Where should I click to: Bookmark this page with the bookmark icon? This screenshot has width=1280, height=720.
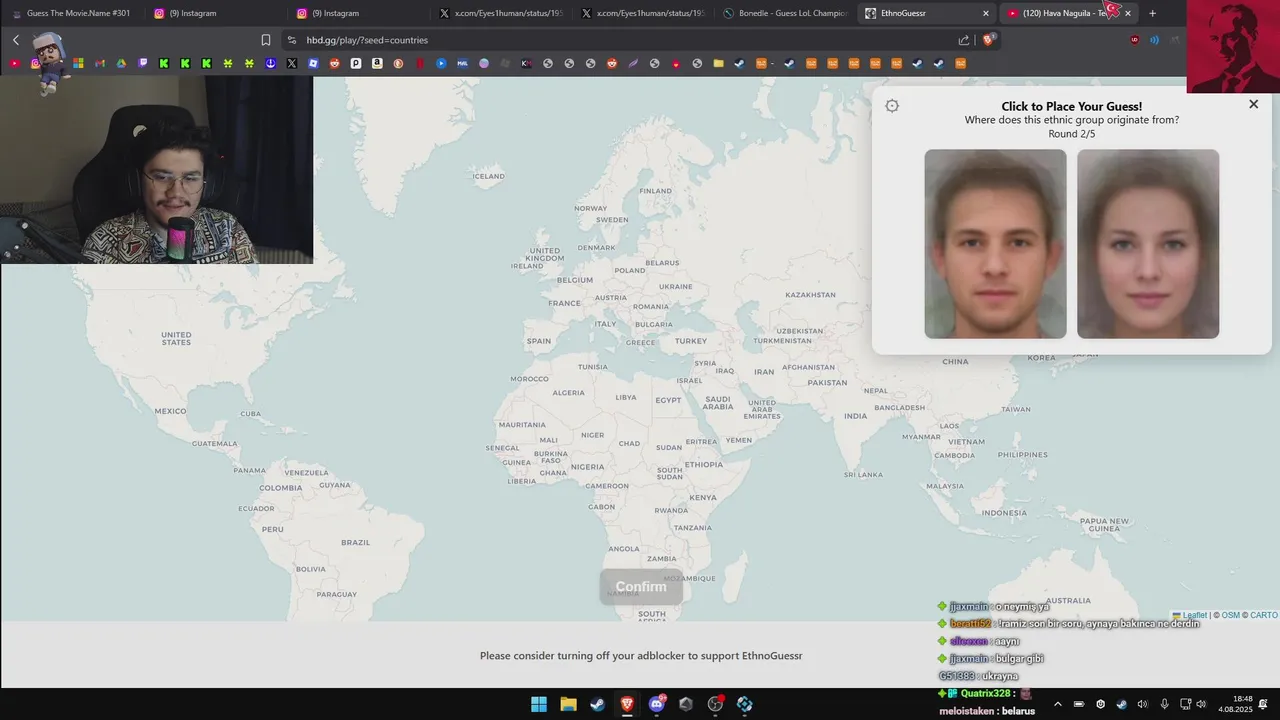tap(266, 40)
